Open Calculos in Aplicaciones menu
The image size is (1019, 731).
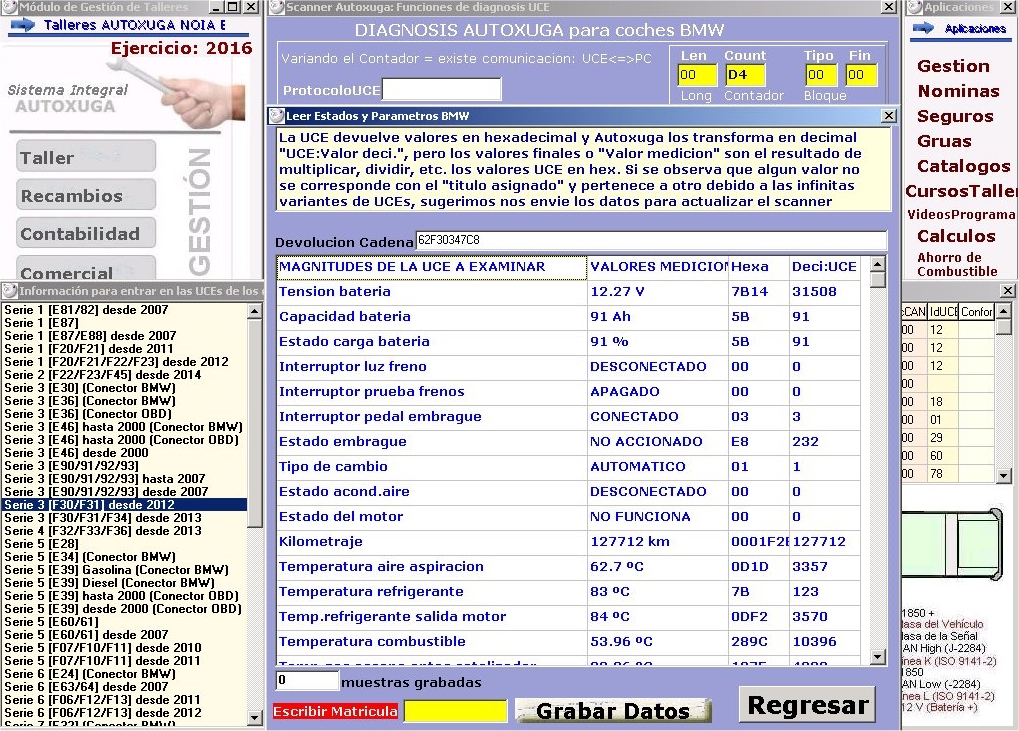(956, 237)
